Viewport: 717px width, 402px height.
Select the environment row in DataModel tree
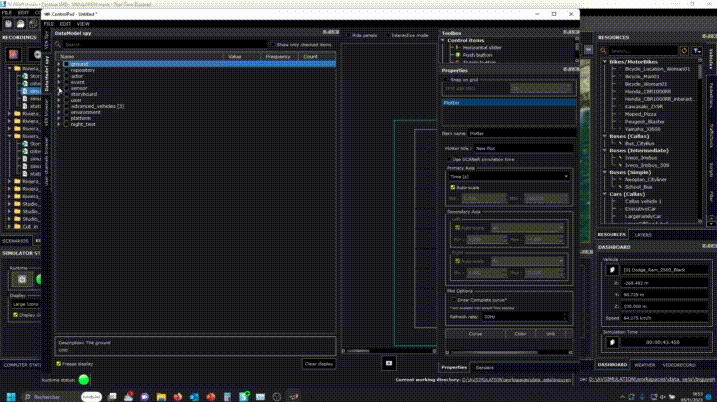pyautogui.click(x=195, y=112)
